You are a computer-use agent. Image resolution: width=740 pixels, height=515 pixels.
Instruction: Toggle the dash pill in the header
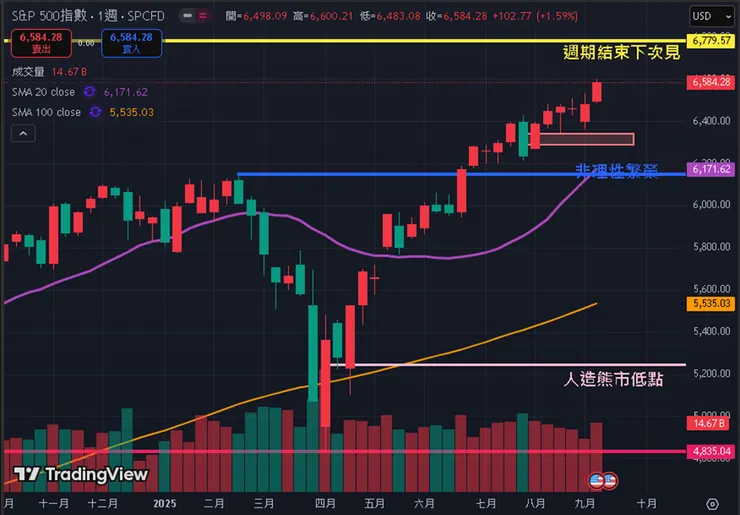tap(187, 16)
